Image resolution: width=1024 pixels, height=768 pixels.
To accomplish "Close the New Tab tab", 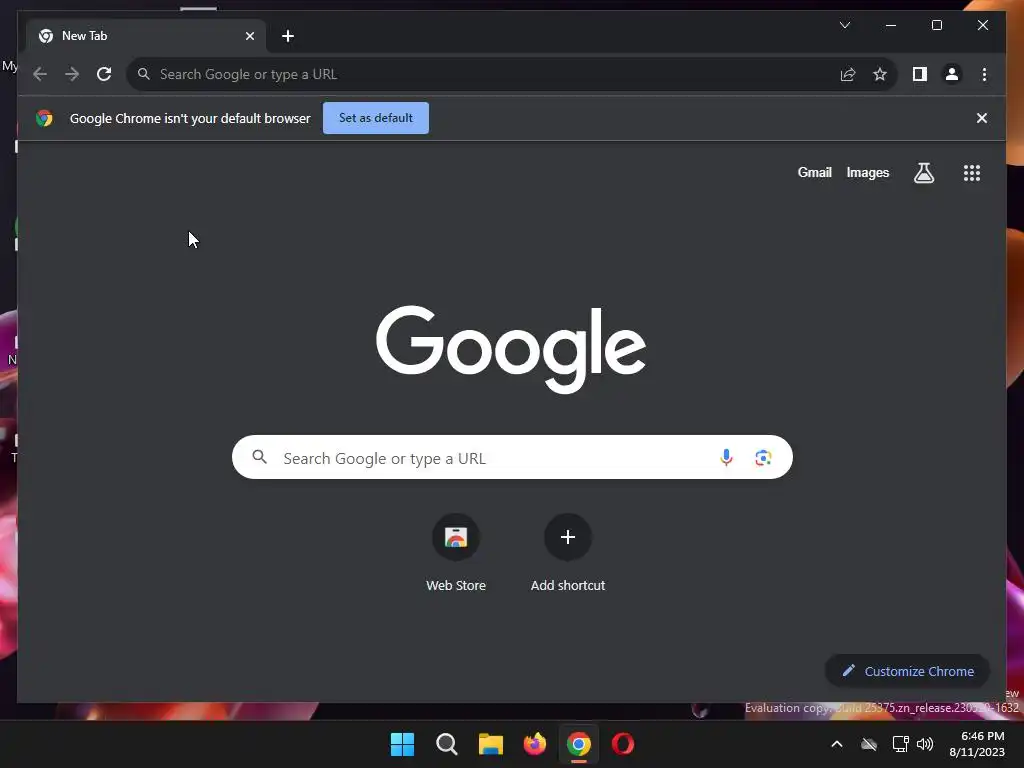I will (x=249, y=36).
